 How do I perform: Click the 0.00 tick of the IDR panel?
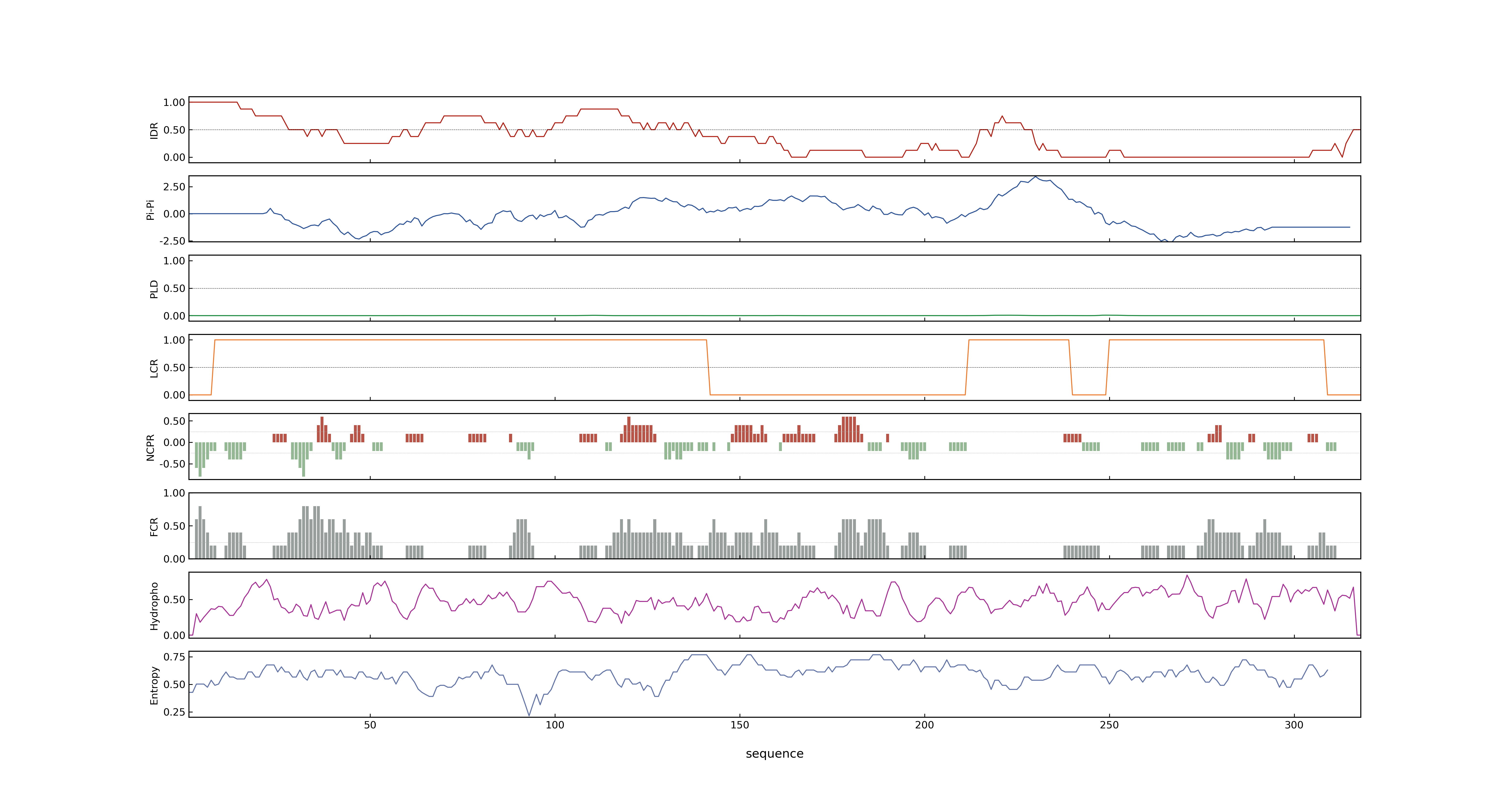point(174,157)
